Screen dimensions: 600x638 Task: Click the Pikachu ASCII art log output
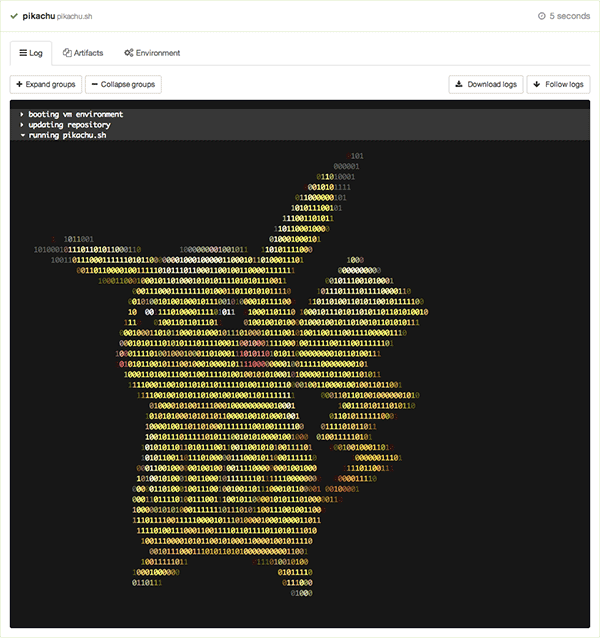click(232, 374)
